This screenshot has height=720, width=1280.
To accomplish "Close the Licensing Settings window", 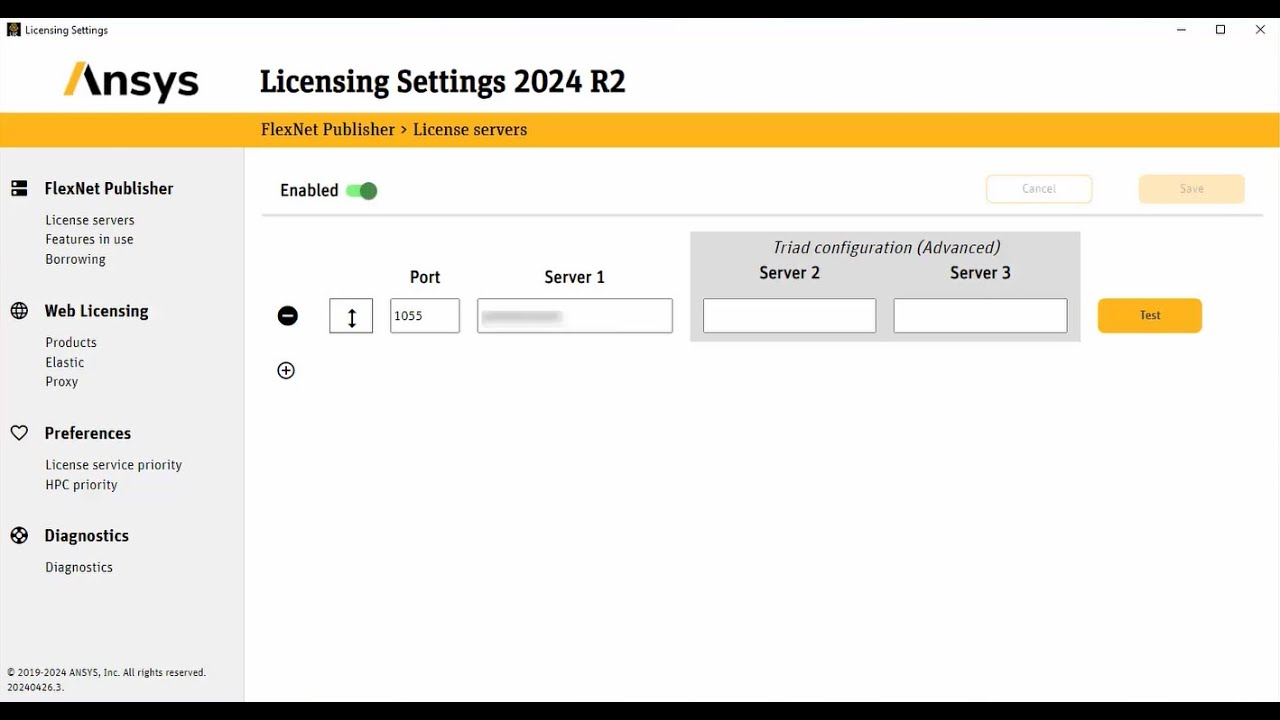I will pyautogui.click(x=1260, y=30).
